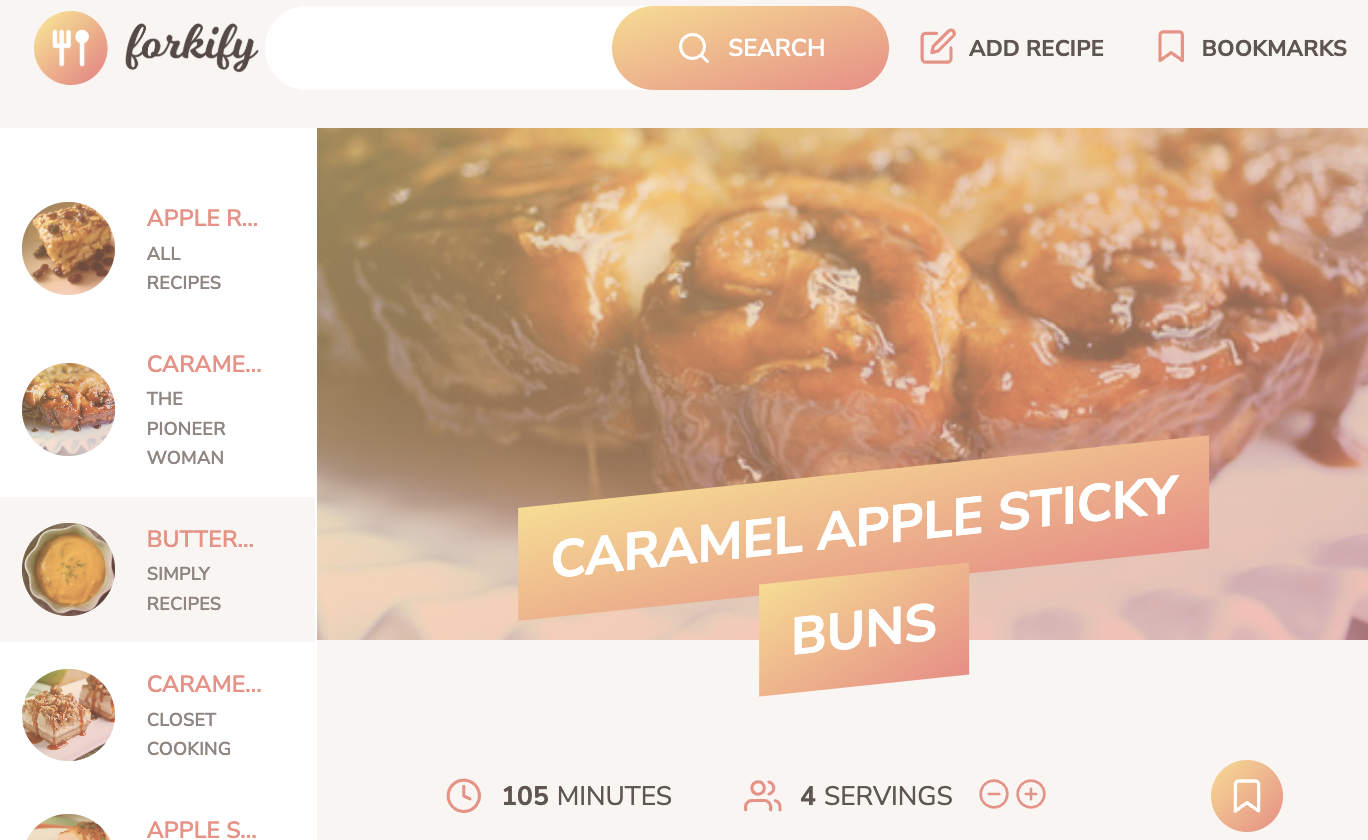This screenshot has width=1368, height=840.
Task: Open the ADD RECIPE menu item
Action: point(1012,48)
